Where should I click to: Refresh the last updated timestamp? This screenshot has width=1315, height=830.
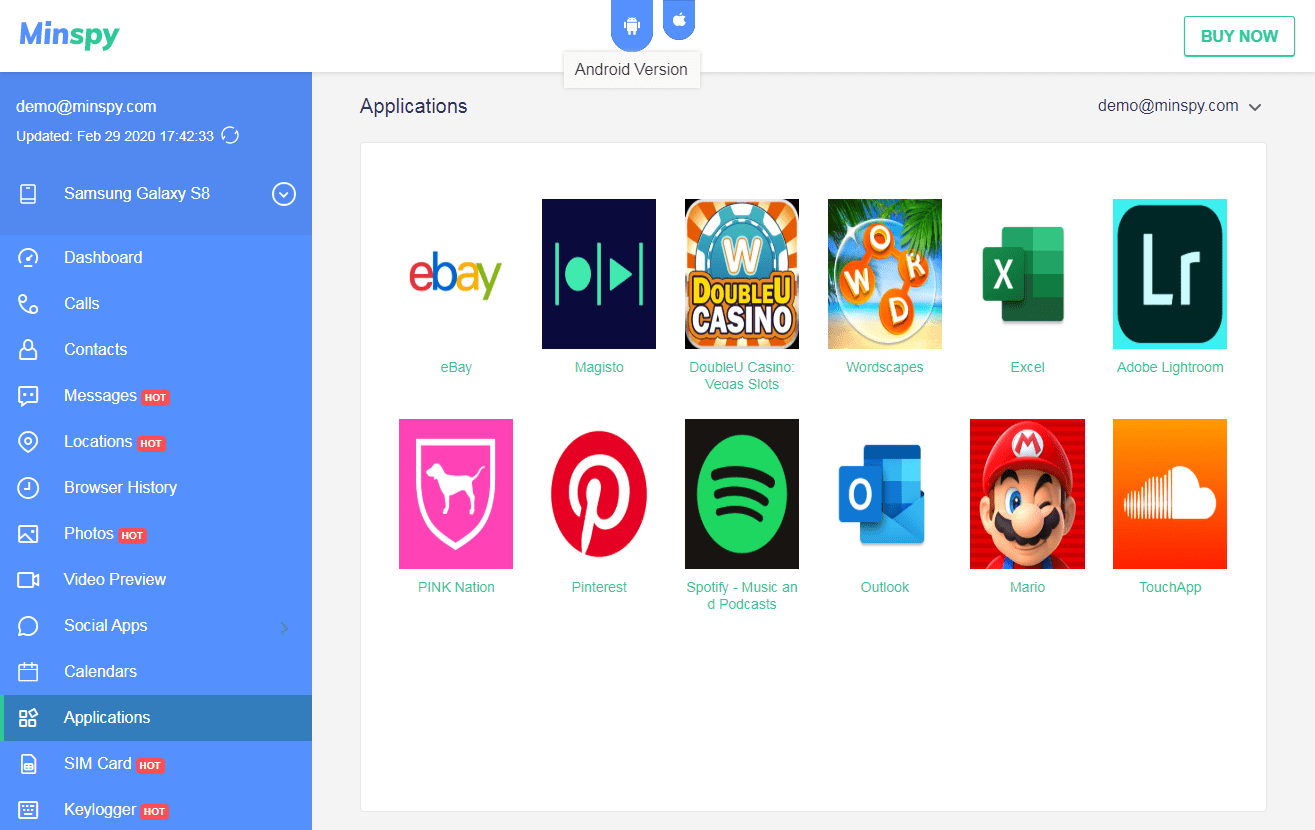(x=230, y=135)
